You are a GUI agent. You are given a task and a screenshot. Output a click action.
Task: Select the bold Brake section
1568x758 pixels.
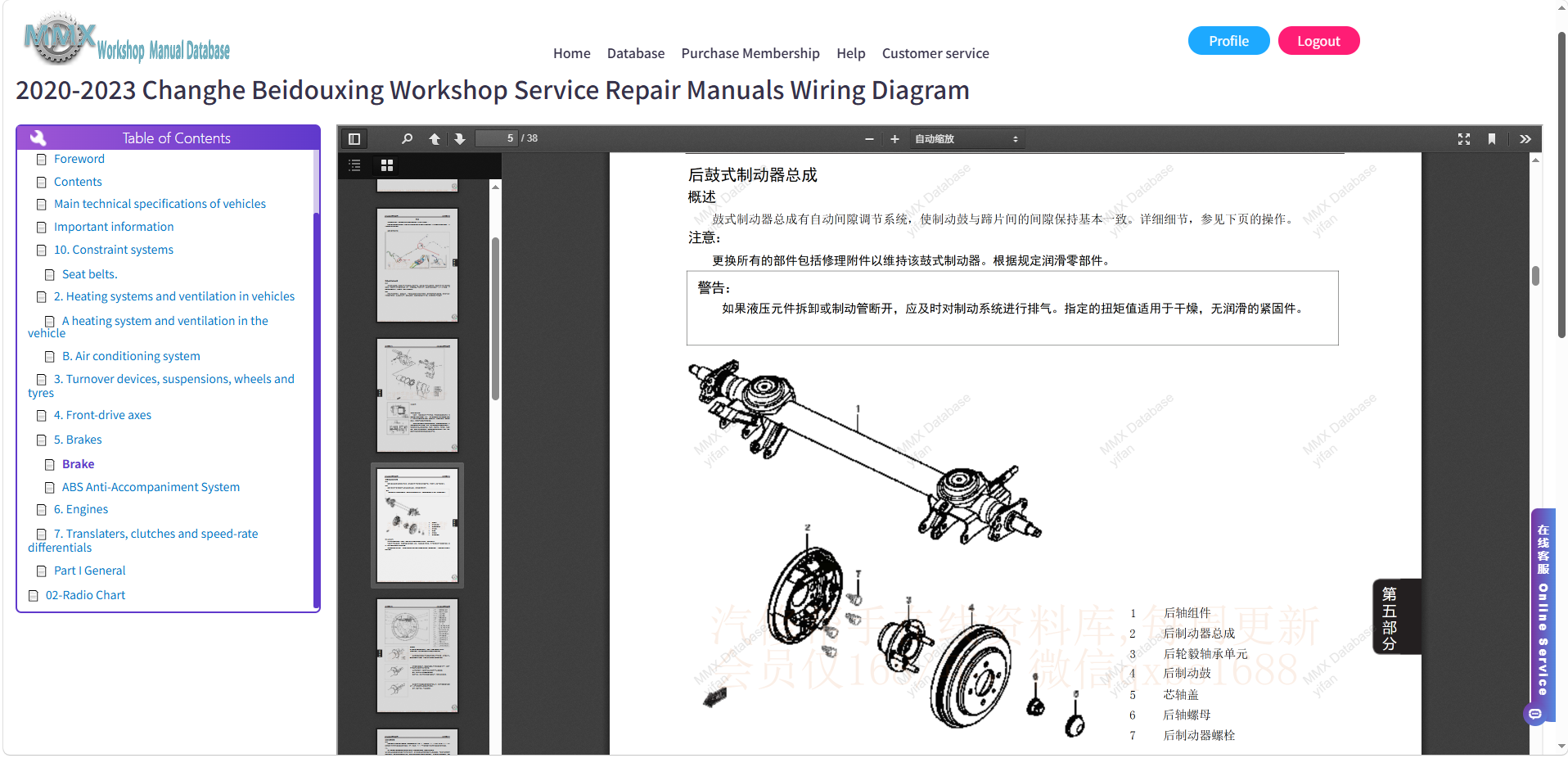click(x=78, y=464)
